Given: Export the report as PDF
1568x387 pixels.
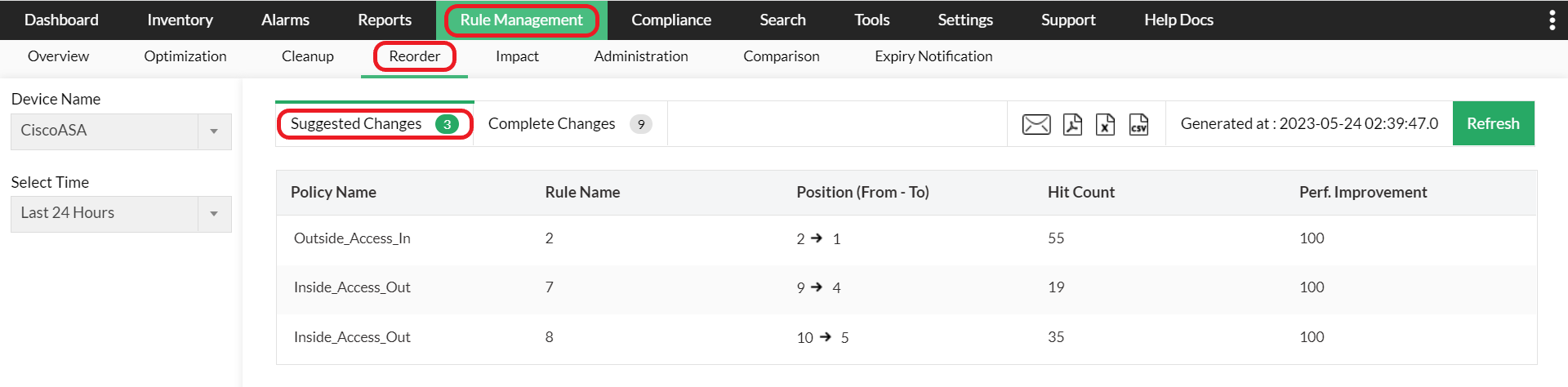Looking at the screenshot, I should tap(1072, 124).
